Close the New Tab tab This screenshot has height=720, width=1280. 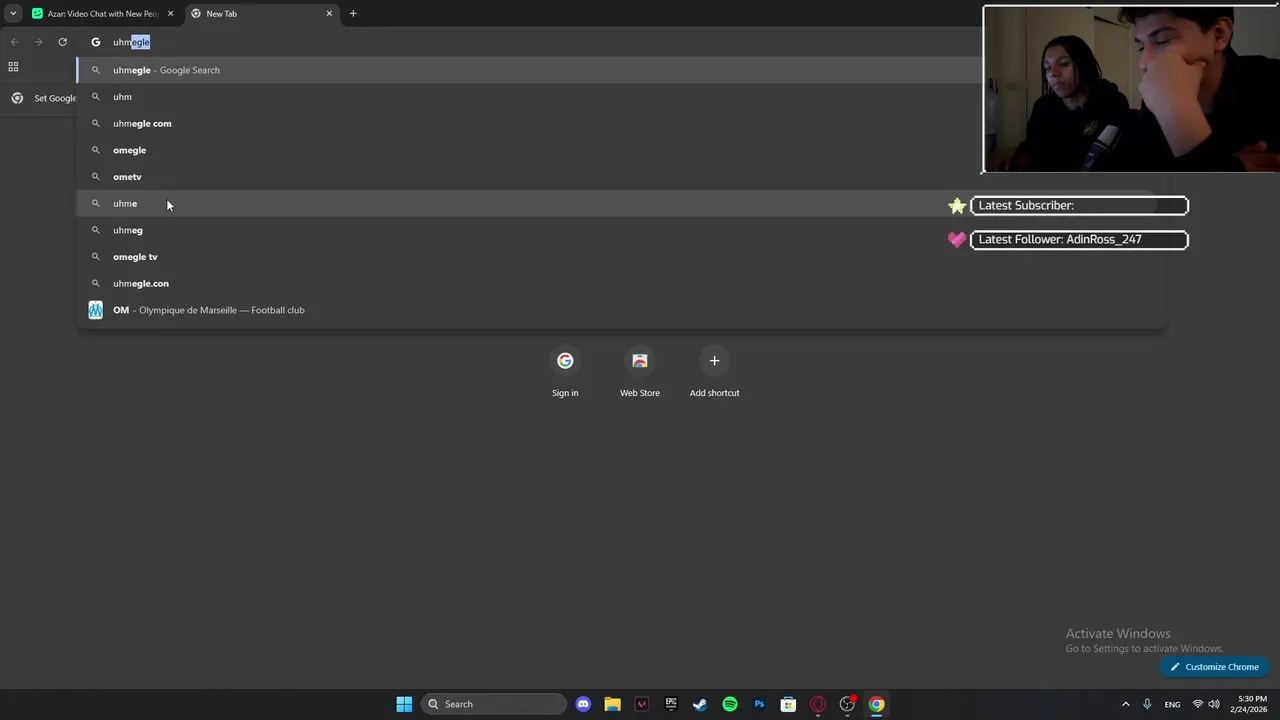pyautogui.click(x=329, y=14)
